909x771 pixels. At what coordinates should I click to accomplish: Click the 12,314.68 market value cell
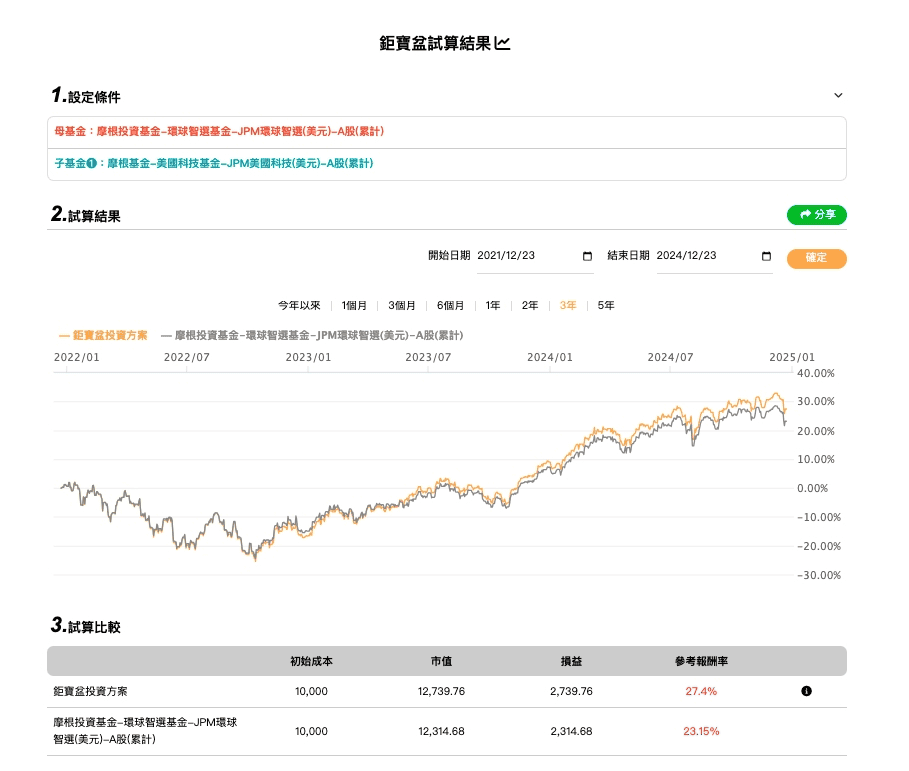pyautogui.click(x=441, y=732)
